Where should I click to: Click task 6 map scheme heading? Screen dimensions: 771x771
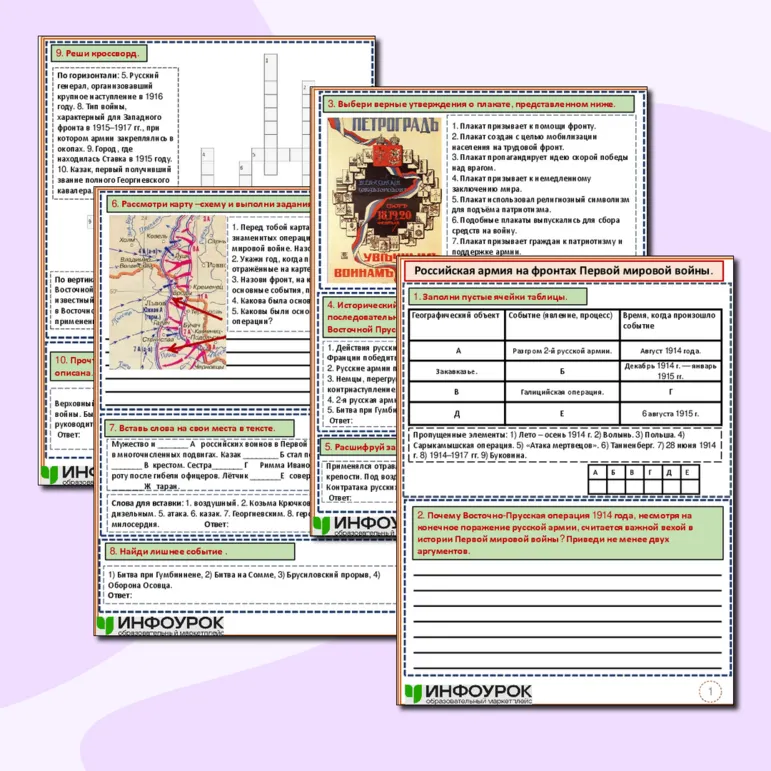(x=208, y=204)
